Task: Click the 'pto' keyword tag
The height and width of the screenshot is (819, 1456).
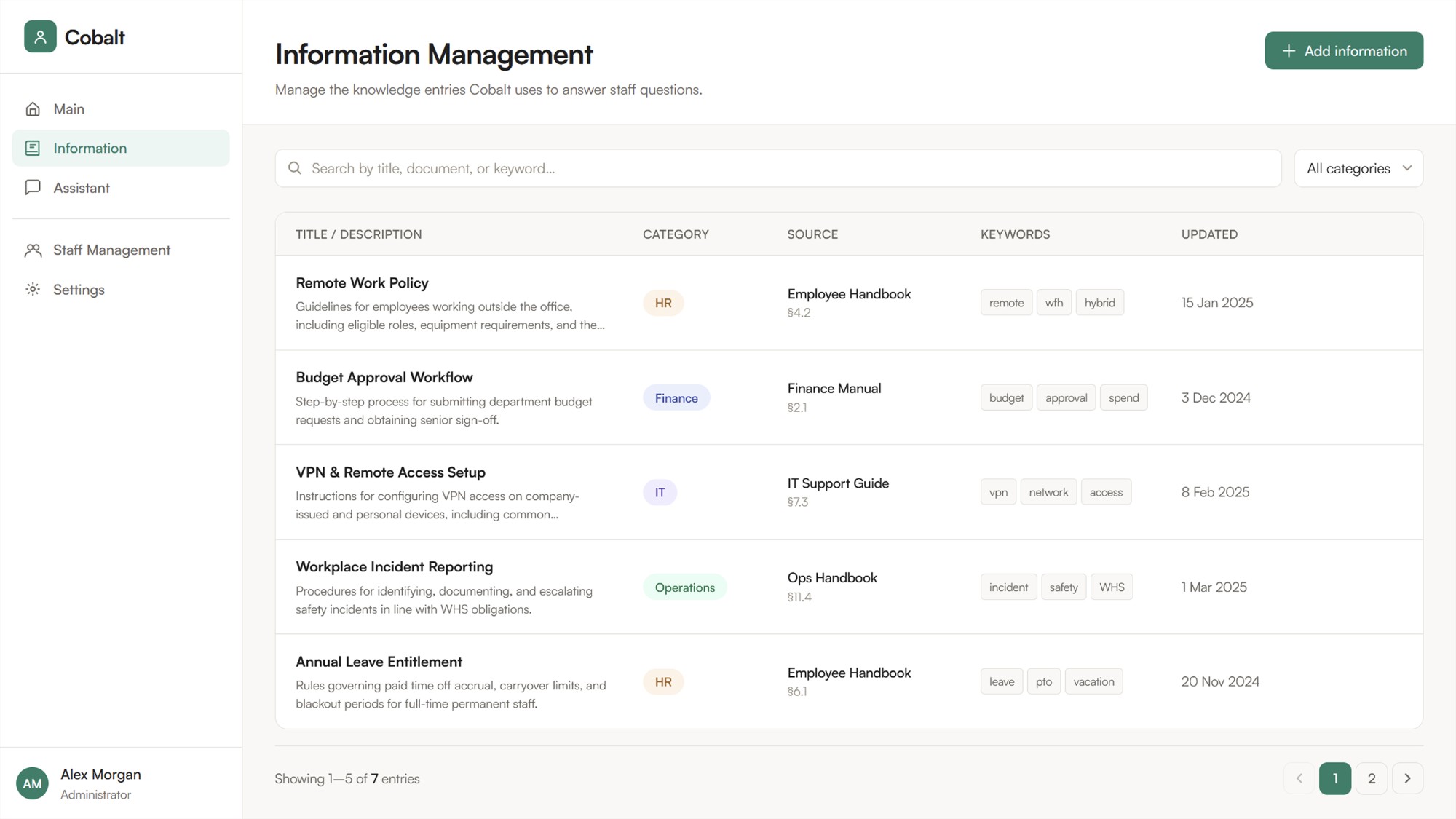Action: (x=1044, y=681)
